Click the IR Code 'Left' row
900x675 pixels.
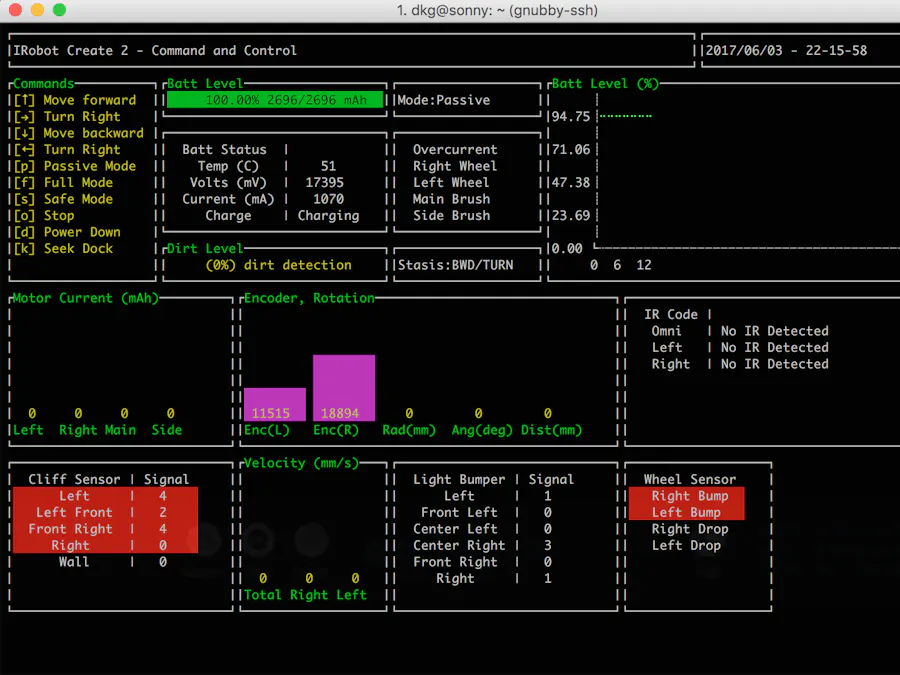740,348
